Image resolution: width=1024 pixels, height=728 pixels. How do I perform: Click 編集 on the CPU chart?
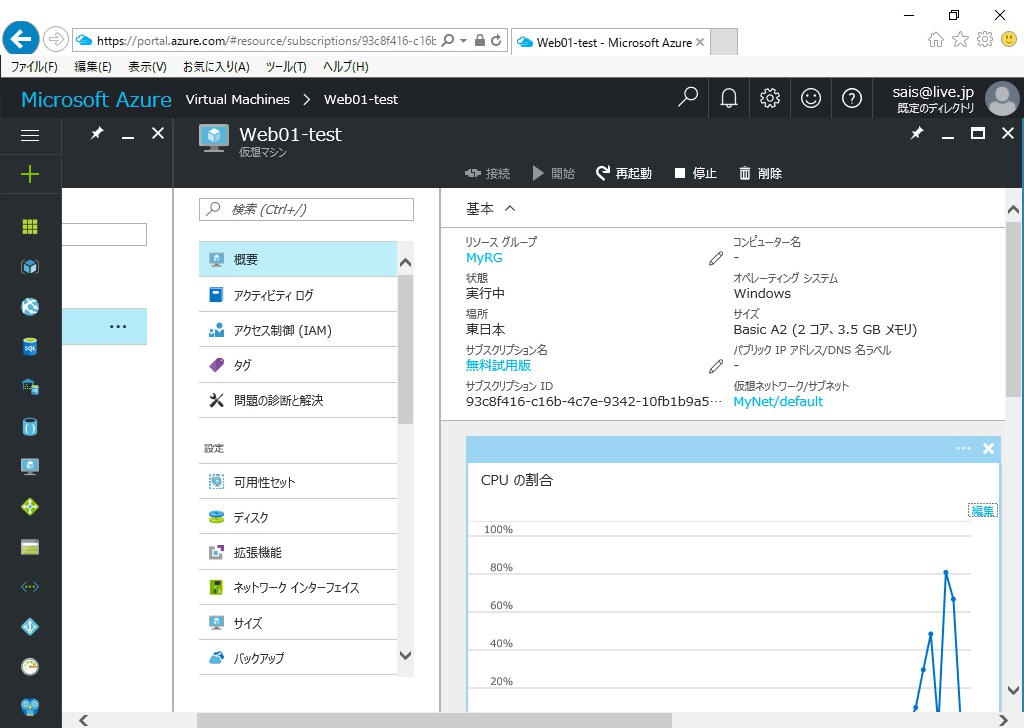pos(983,511)
